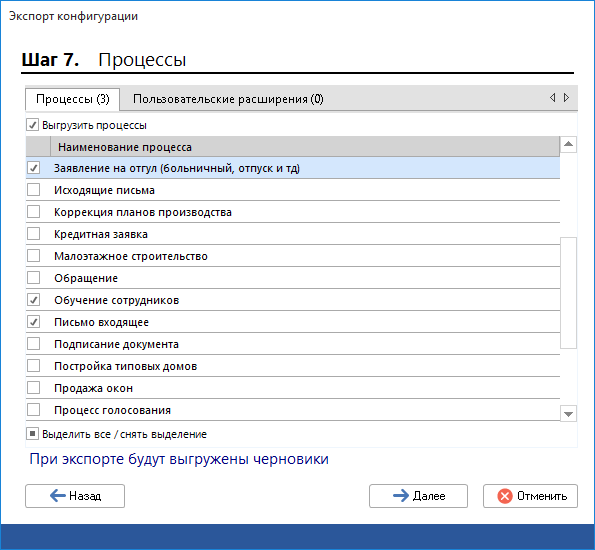Check the Продажа окон checkbox

[x=33, y=388]
